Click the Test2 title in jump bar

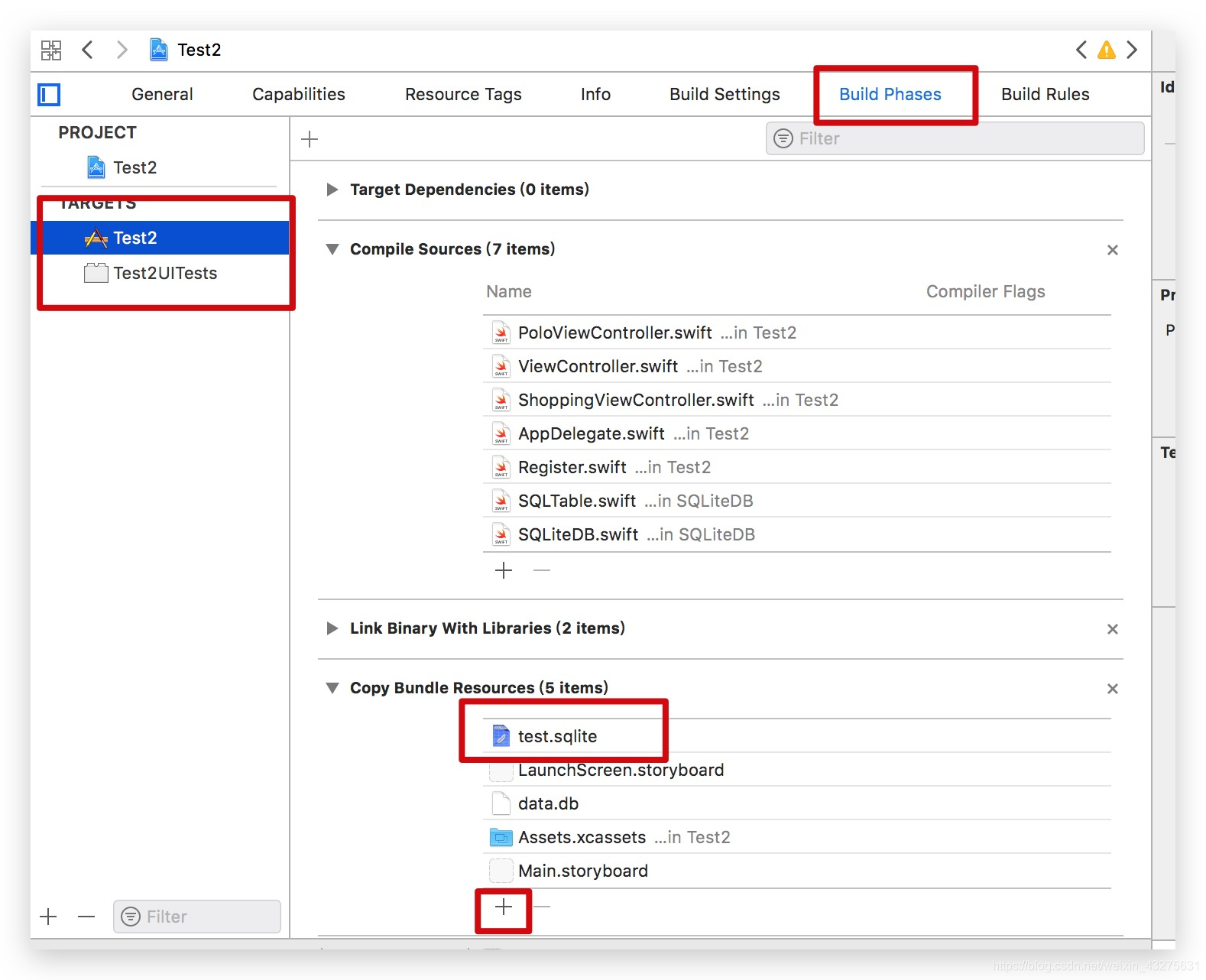coord(199,50)
